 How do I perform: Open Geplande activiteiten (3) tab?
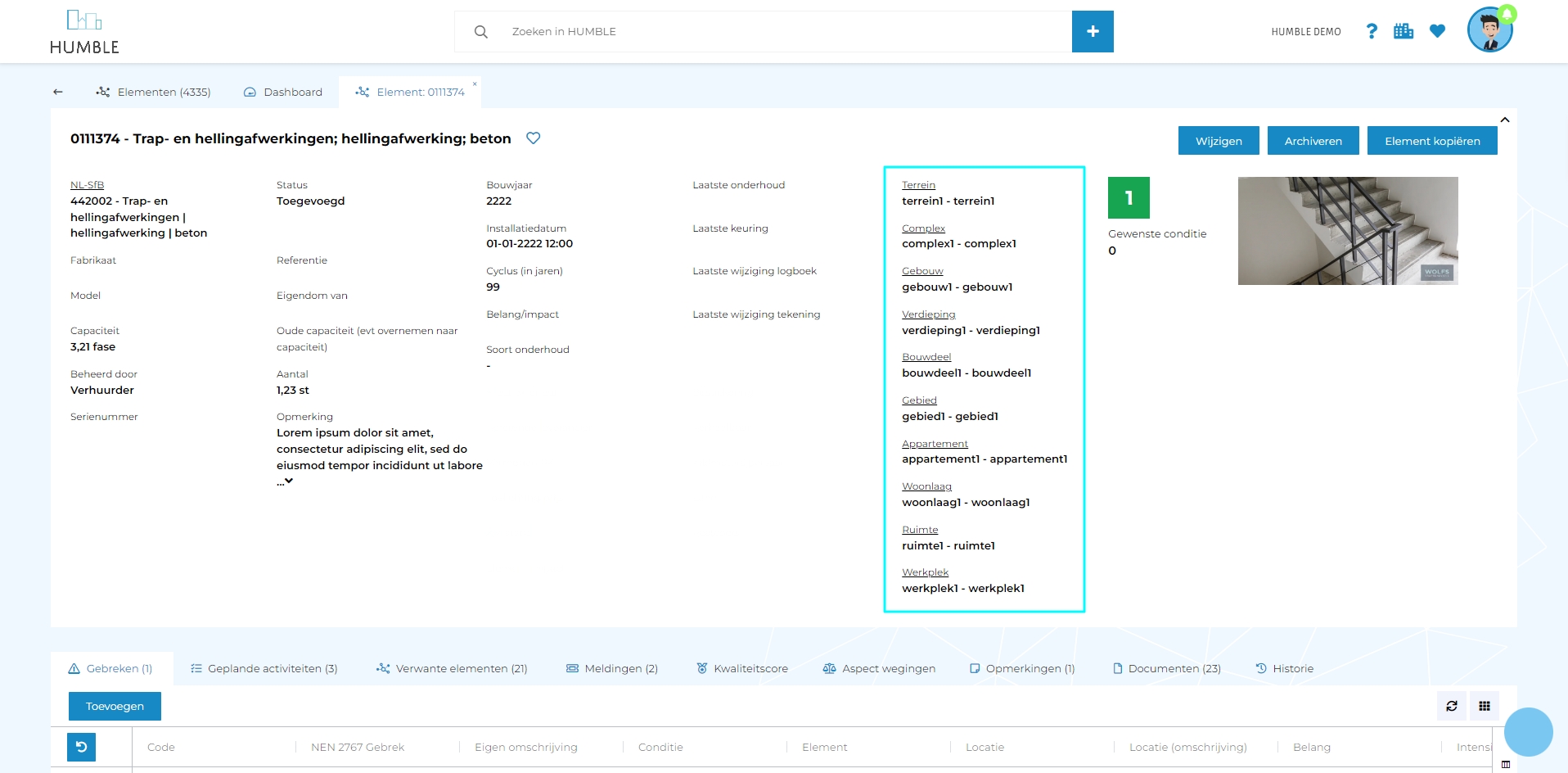(264, 668)
